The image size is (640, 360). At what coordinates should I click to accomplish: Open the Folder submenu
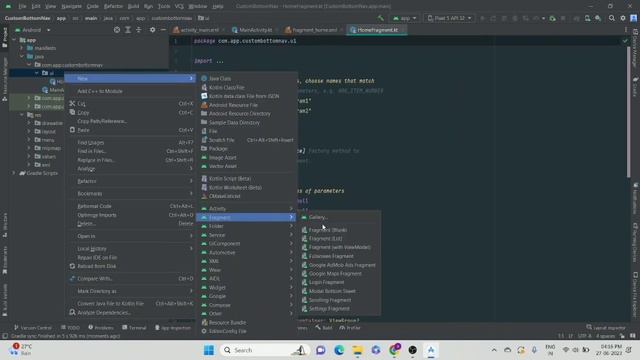[247, 226]
